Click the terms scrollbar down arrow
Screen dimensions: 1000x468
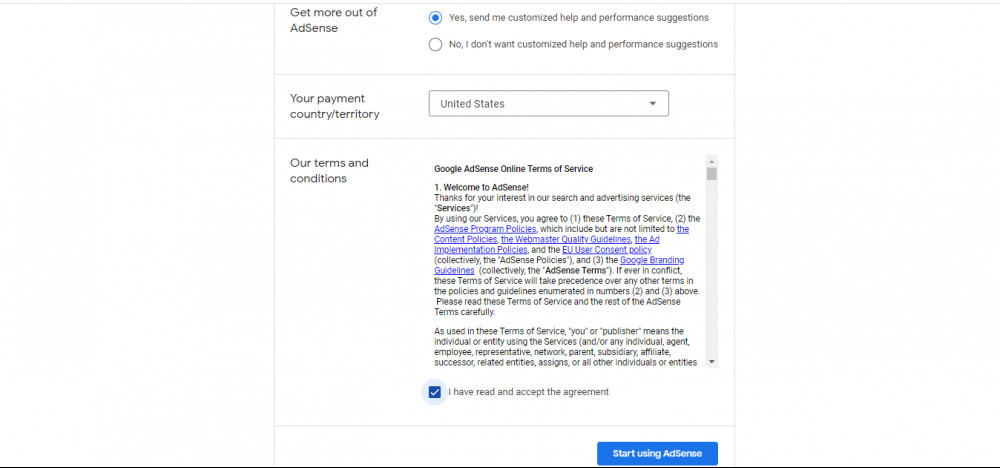(x=712, y=362)
